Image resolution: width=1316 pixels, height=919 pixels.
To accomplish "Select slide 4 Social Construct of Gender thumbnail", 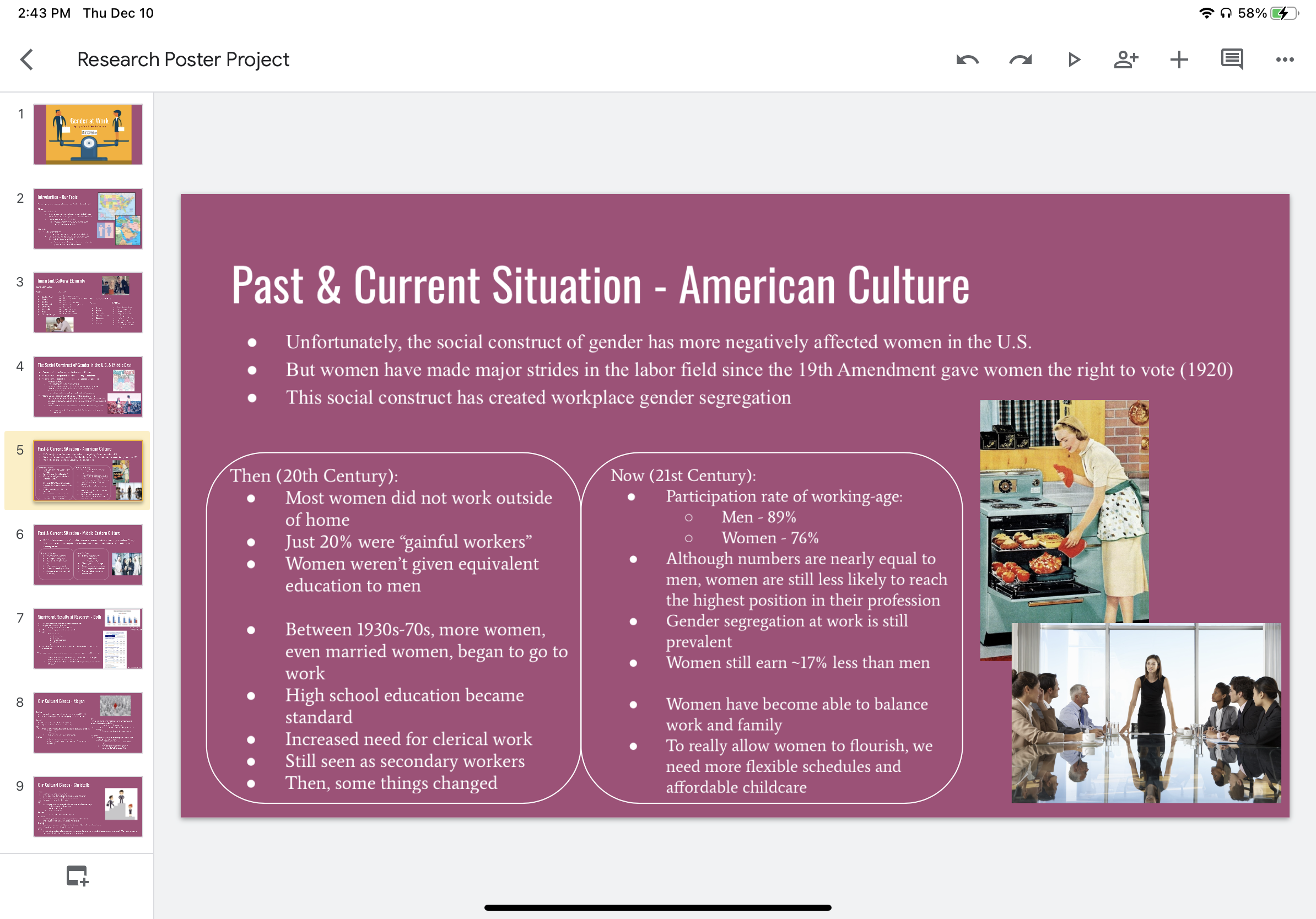I will tap(88, 386).
